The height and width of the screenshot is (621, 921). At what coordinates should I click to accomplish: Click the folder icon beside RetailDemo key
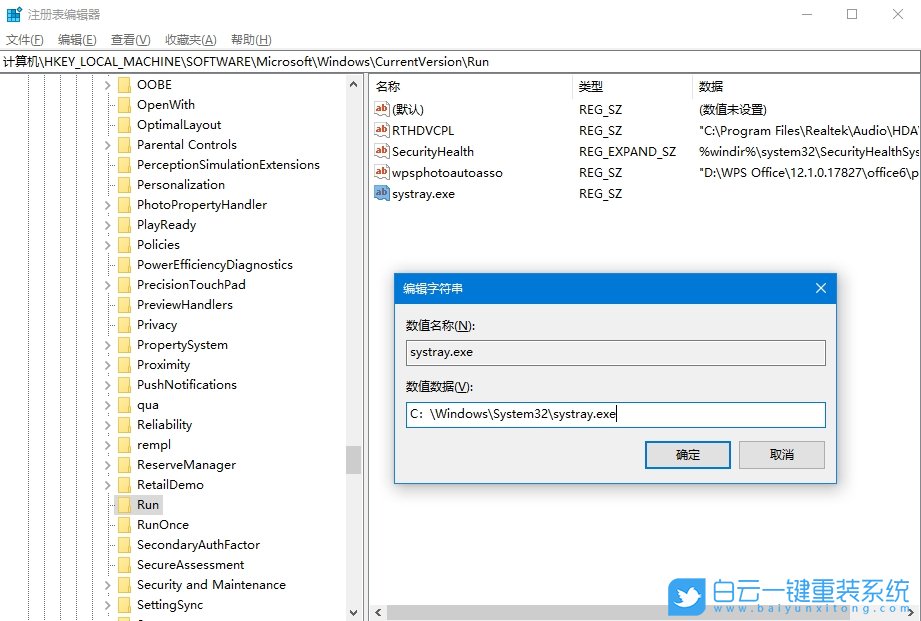pyautogui.click(x=125, y=485)
